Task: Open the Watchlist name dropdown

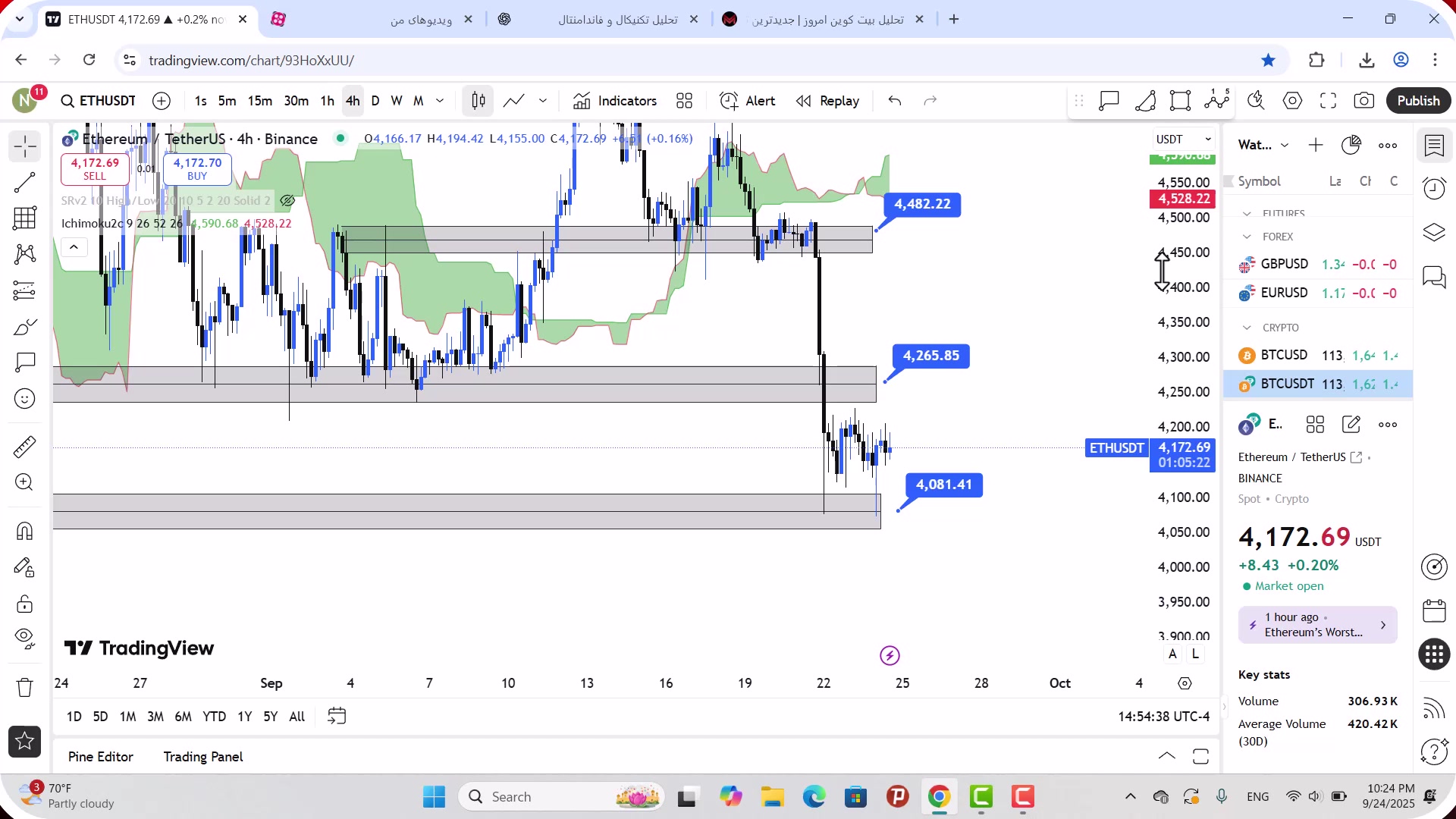Action: 1263,146
